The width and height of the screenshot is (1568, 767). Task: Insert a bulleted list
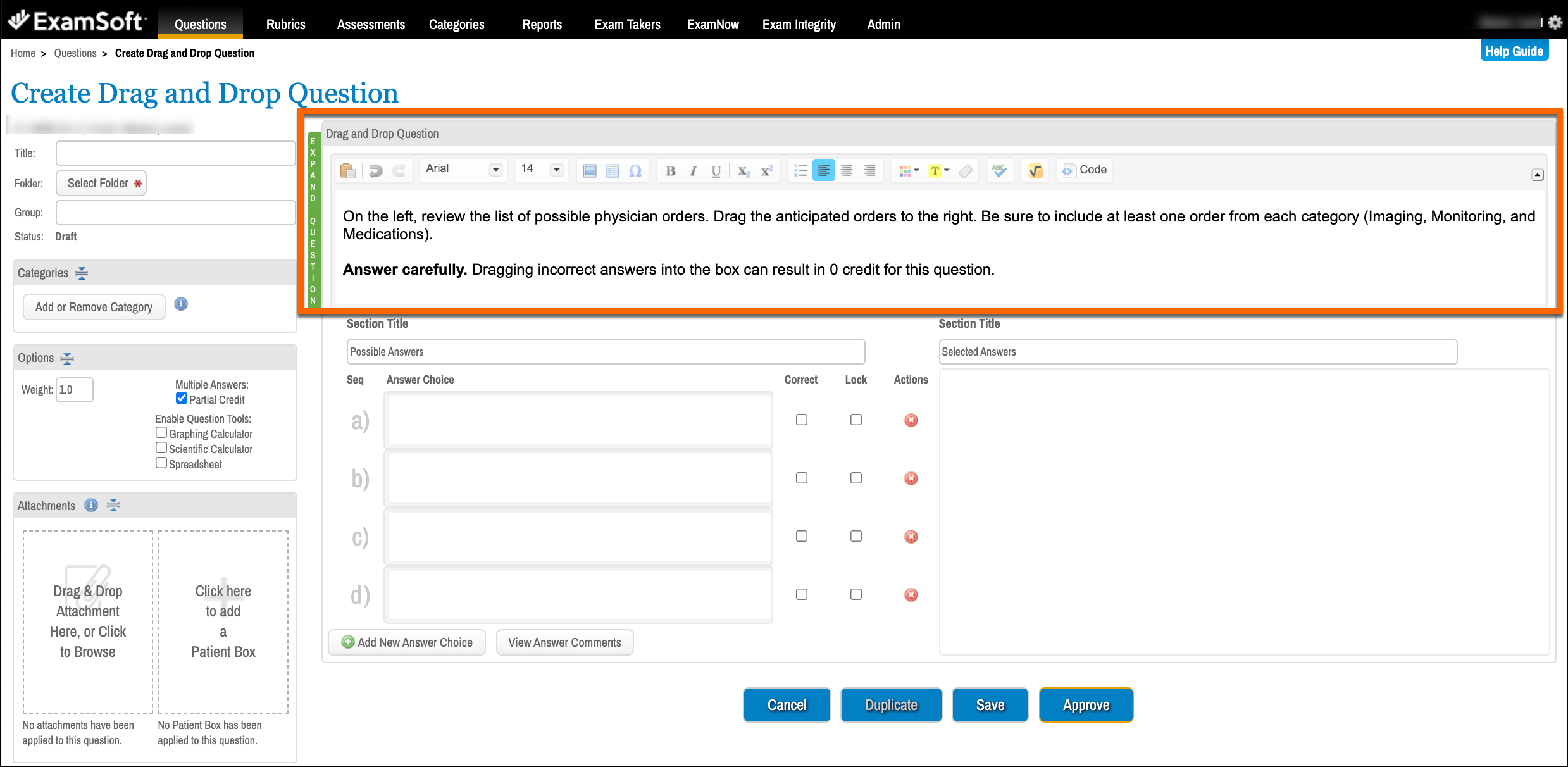(x=800, y=171)
